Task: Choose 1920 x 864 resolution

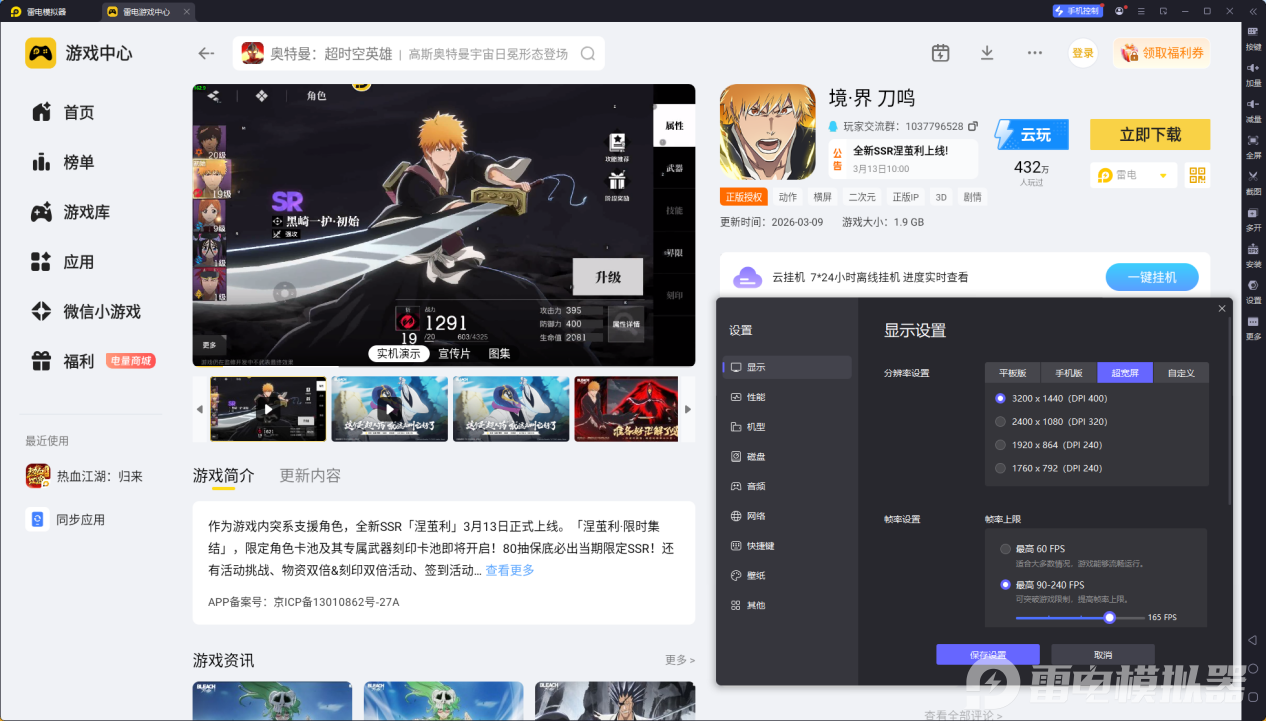Action: coord(1000,445)
